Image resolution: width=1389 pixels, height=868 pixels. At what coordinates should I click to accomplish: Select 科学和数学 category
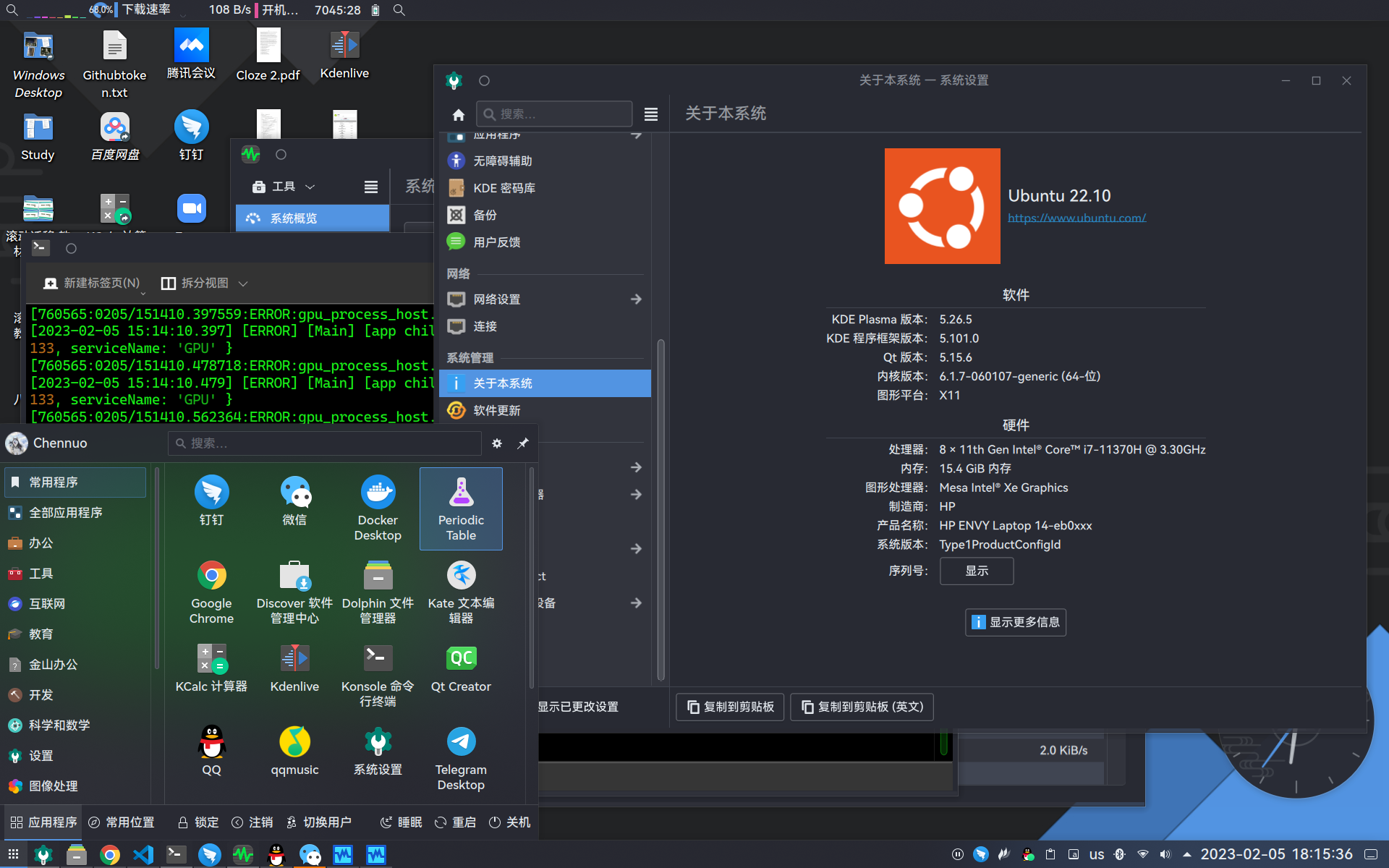(75, 726)
